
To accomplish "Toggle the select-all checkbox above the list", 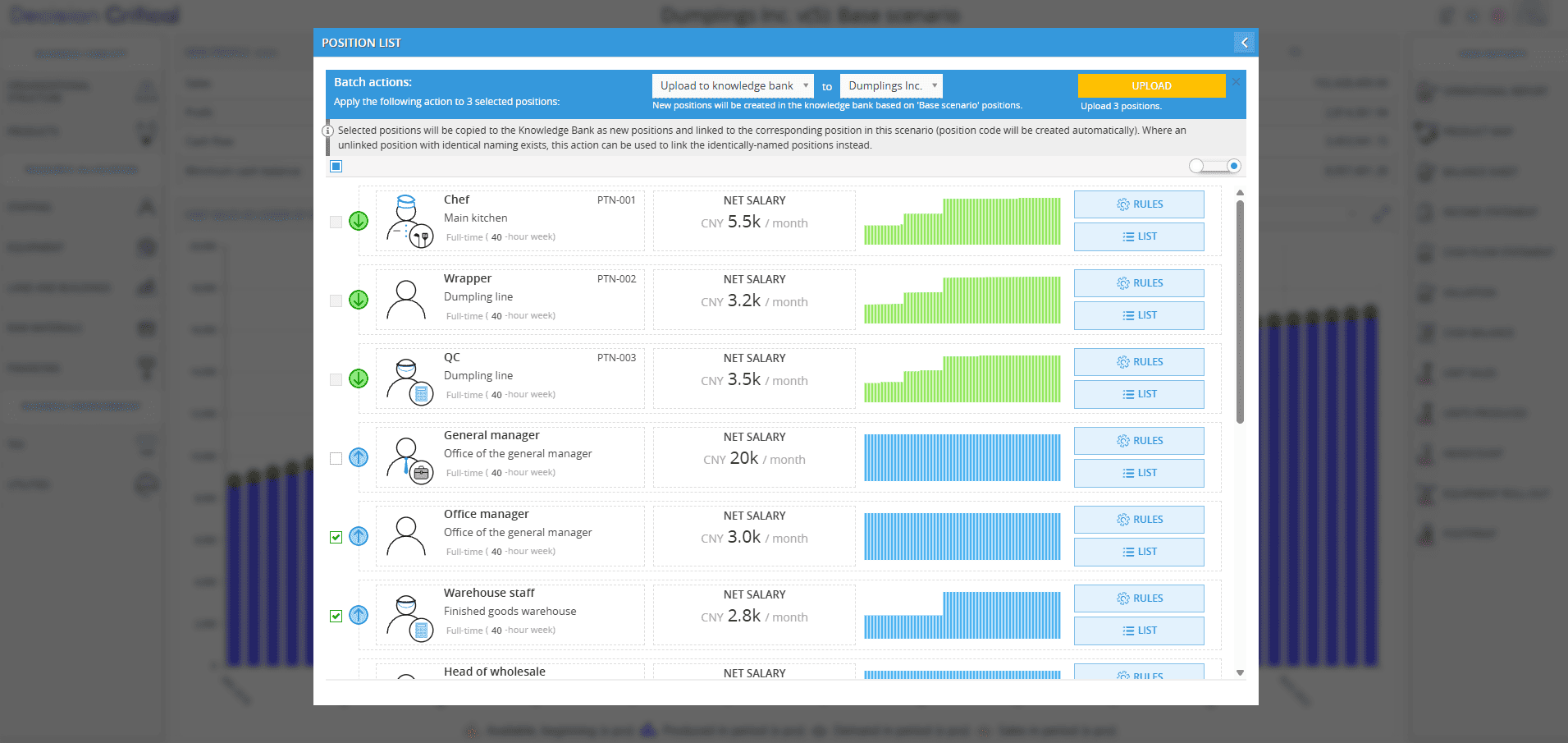I will [336, 166].
